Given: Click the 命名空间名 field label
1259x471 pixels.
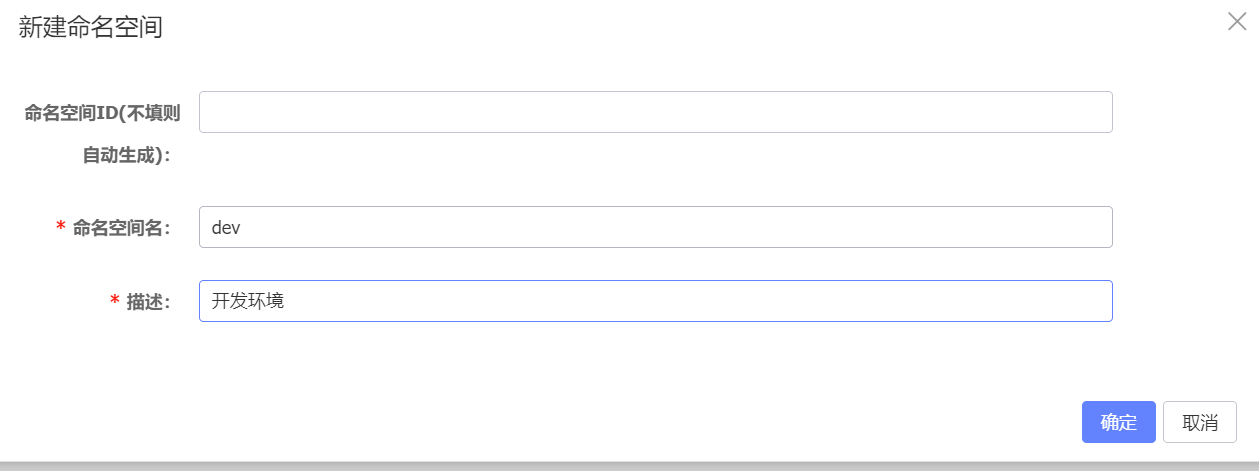Looking at the screenshot, I should 121,228.
